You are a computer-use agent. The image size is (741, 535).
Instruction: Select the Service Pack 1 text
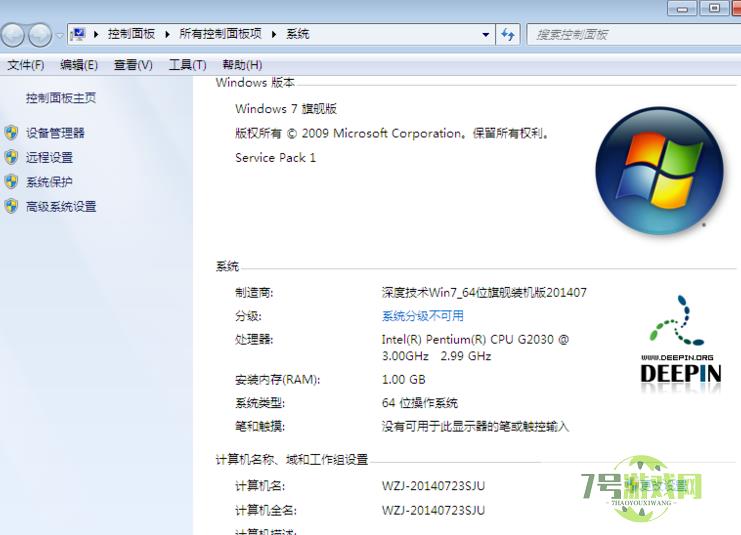(x=276, y=158)
